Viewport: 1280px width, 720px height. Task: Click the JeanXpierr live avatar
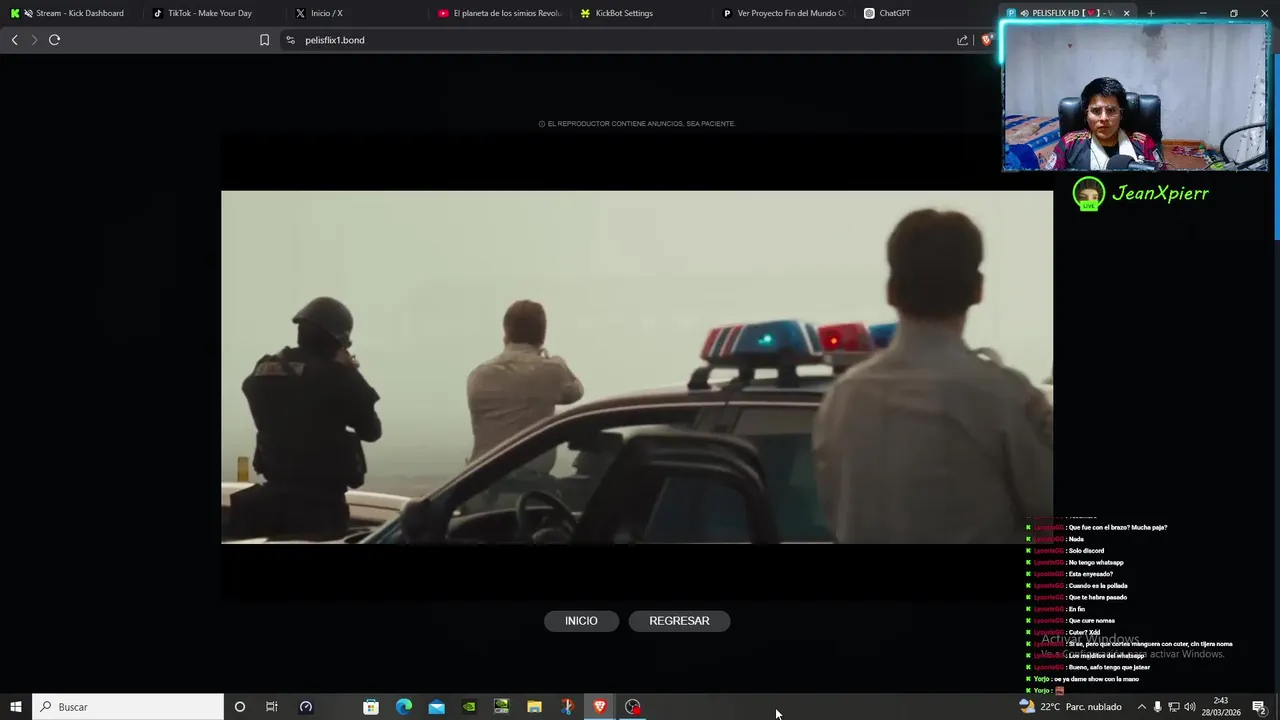[x=1088, y=193]
